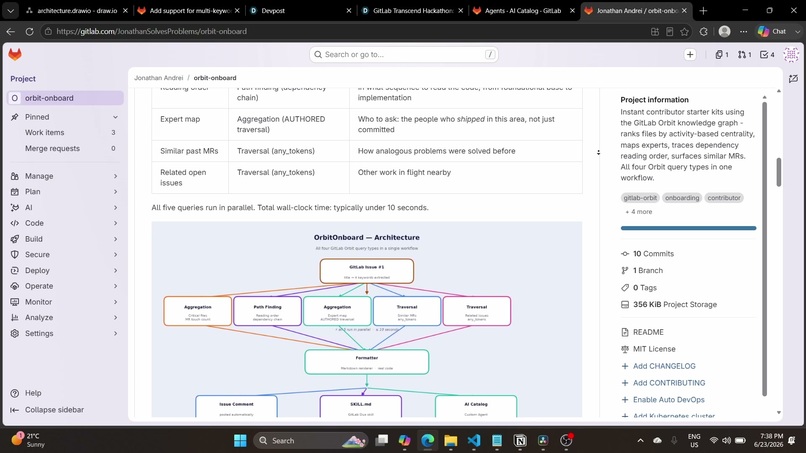Click the Plan calendar icon
This screenshot has width=806, height=453.
[15, 191]
